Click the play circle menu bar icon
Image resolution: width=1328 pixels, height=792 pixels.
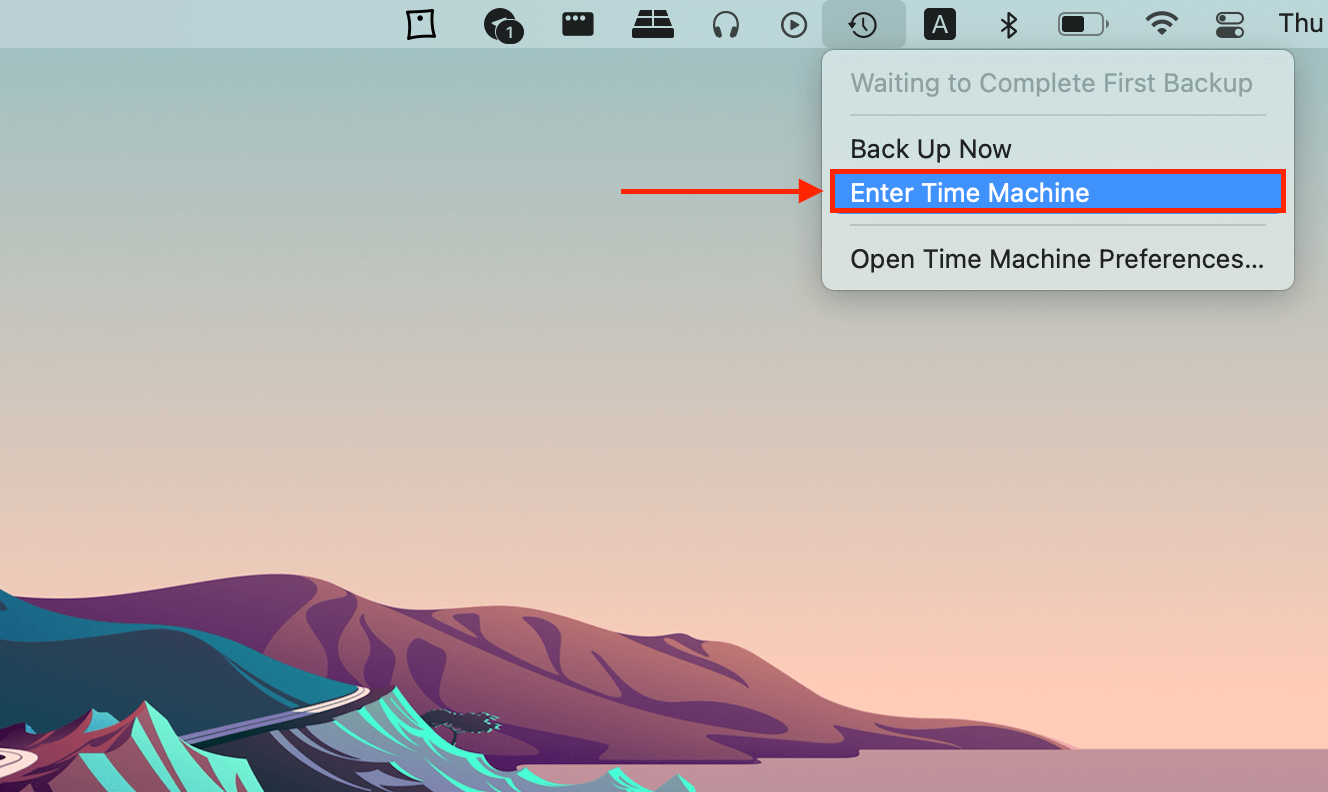point(794,25)
